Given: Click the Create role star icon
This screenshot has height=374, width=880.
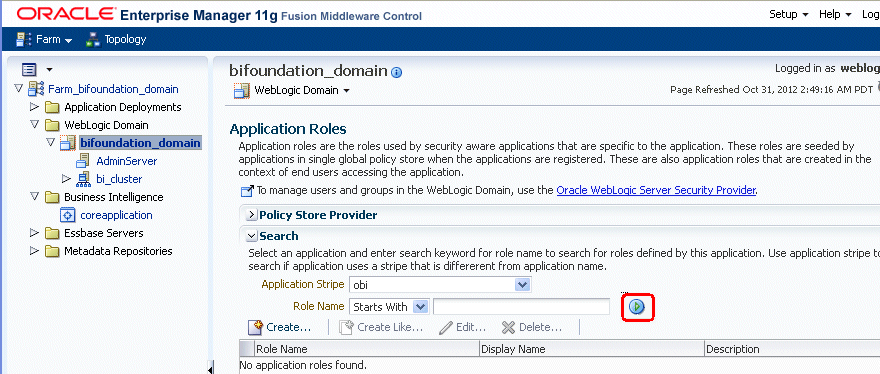Looking at the screenshot, I should click(x=256, y=327).
